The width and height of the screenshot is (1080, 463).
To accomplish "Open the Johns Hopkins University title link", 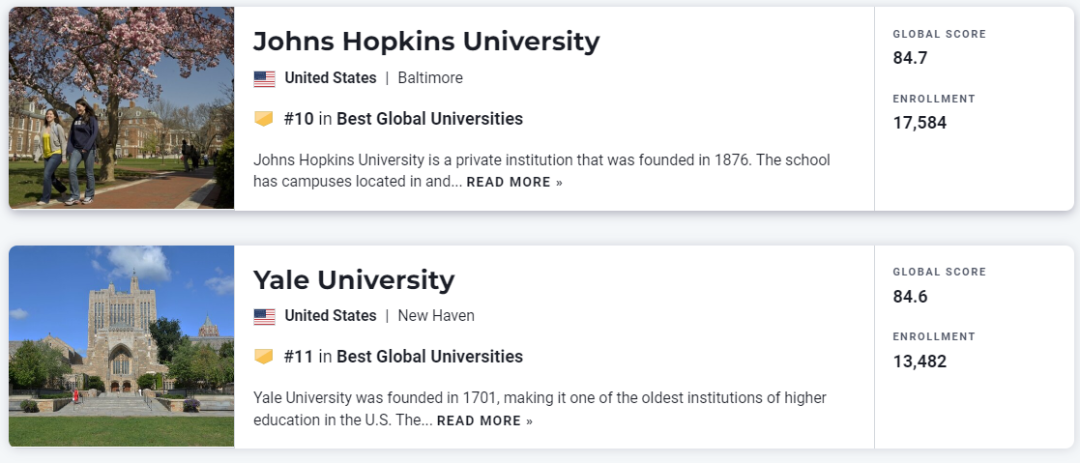I will tap(426, 41).
